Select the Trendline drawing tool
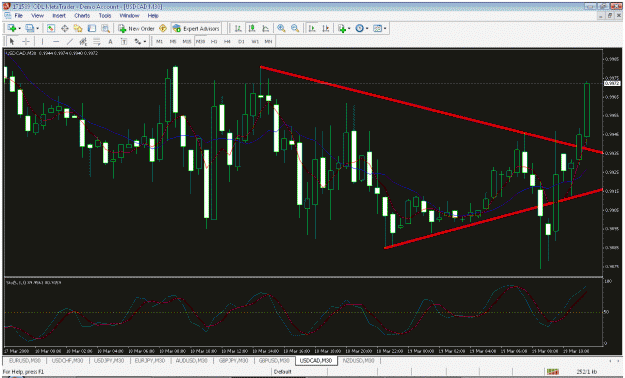625x378 pixels. 69,41
